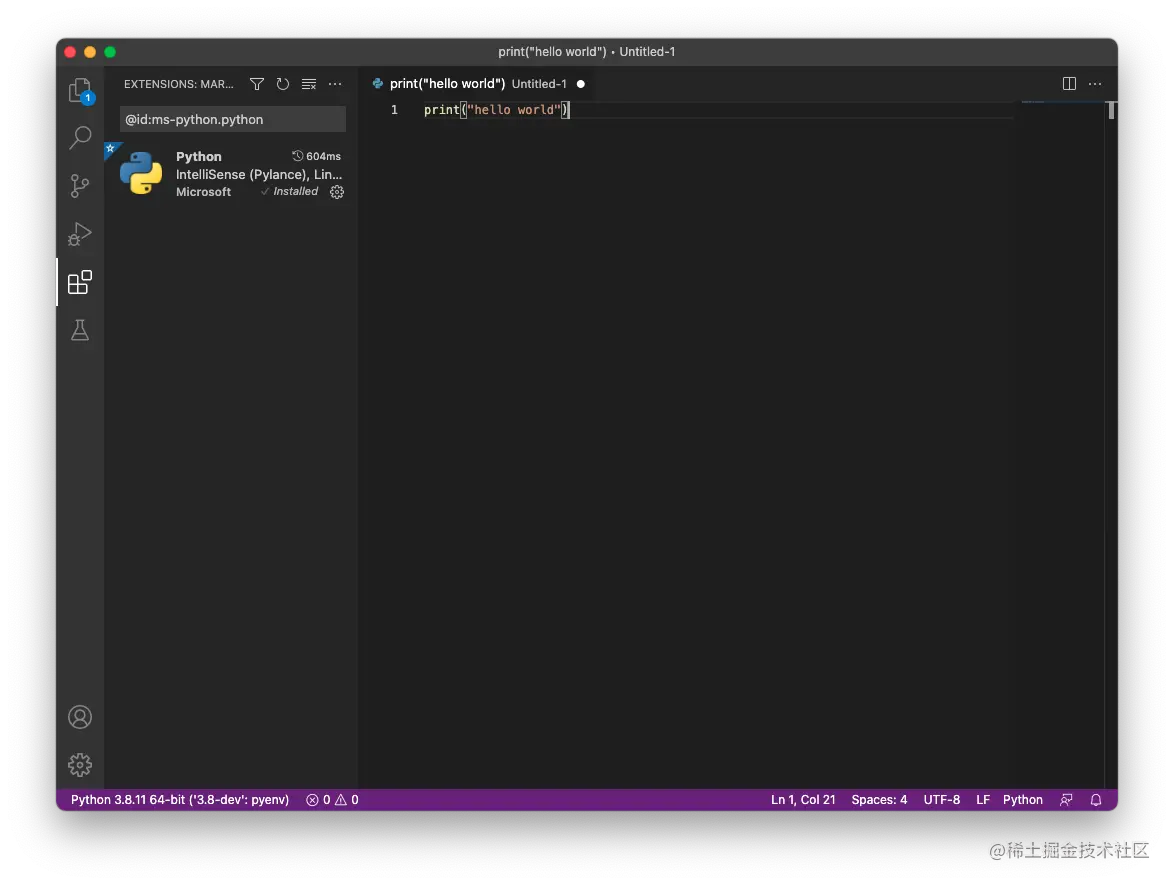This screenshot has width=1174, height=885.
Task: Click the 604ms activation time indicator
Action: coord(317,156)
